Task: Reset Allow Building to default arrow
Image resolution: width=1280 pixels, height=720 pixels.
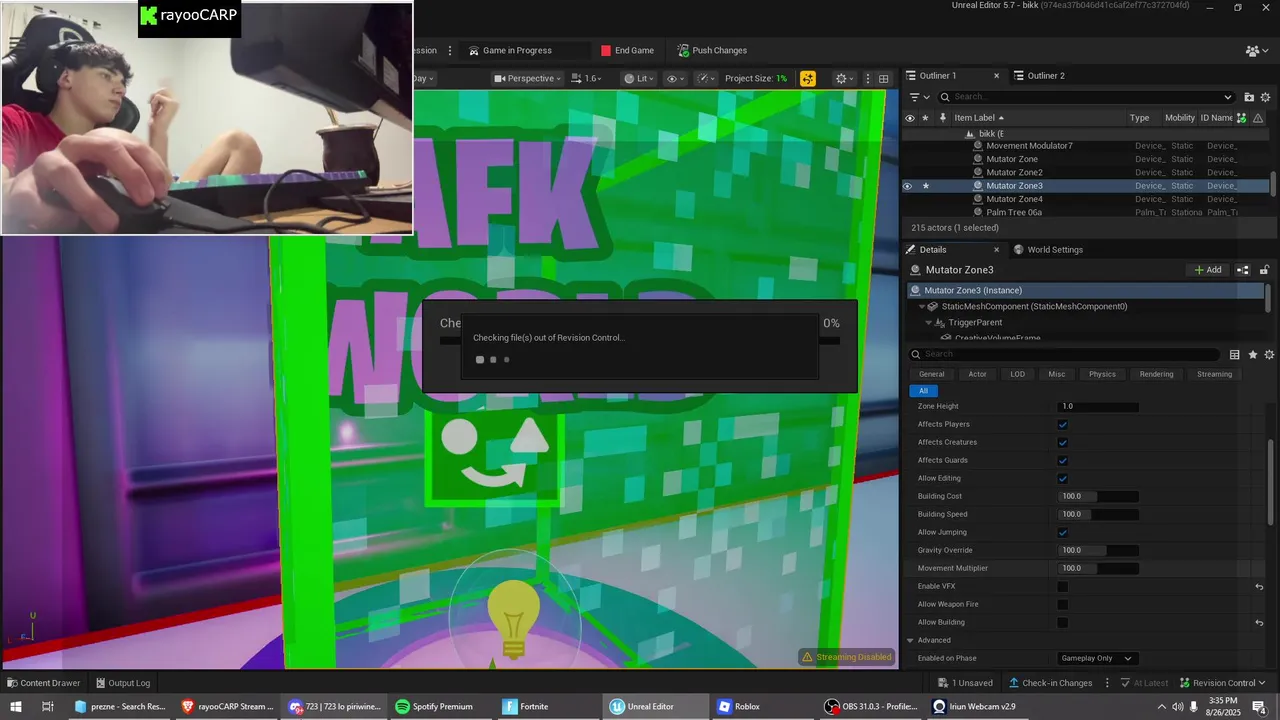Action: [1259, 623]
